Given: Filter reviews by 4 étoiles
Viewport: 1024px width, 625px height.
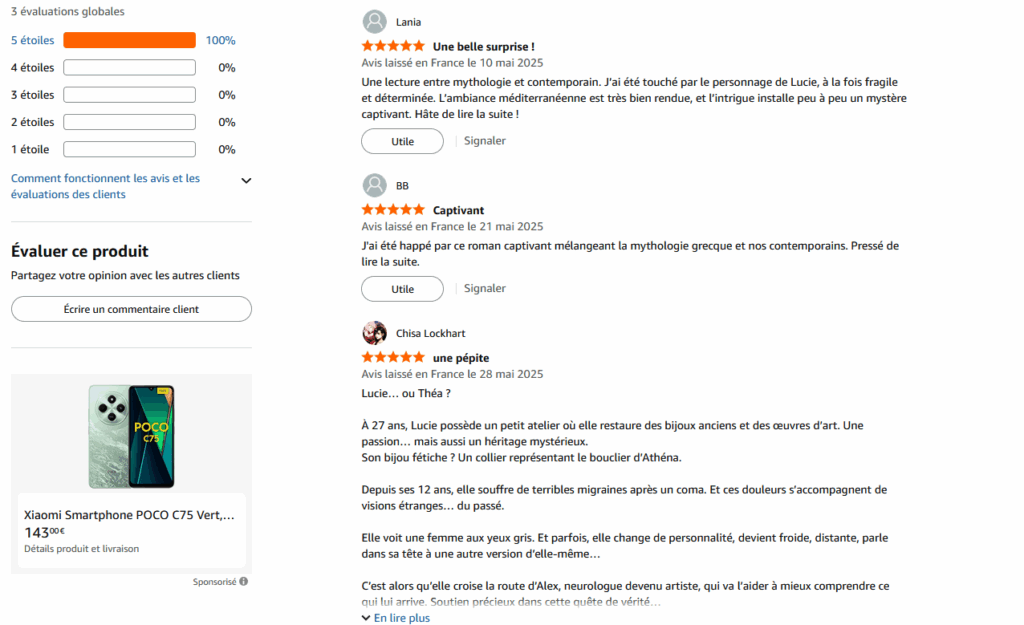Looking at the screenshot, I should tap(32, 68).
